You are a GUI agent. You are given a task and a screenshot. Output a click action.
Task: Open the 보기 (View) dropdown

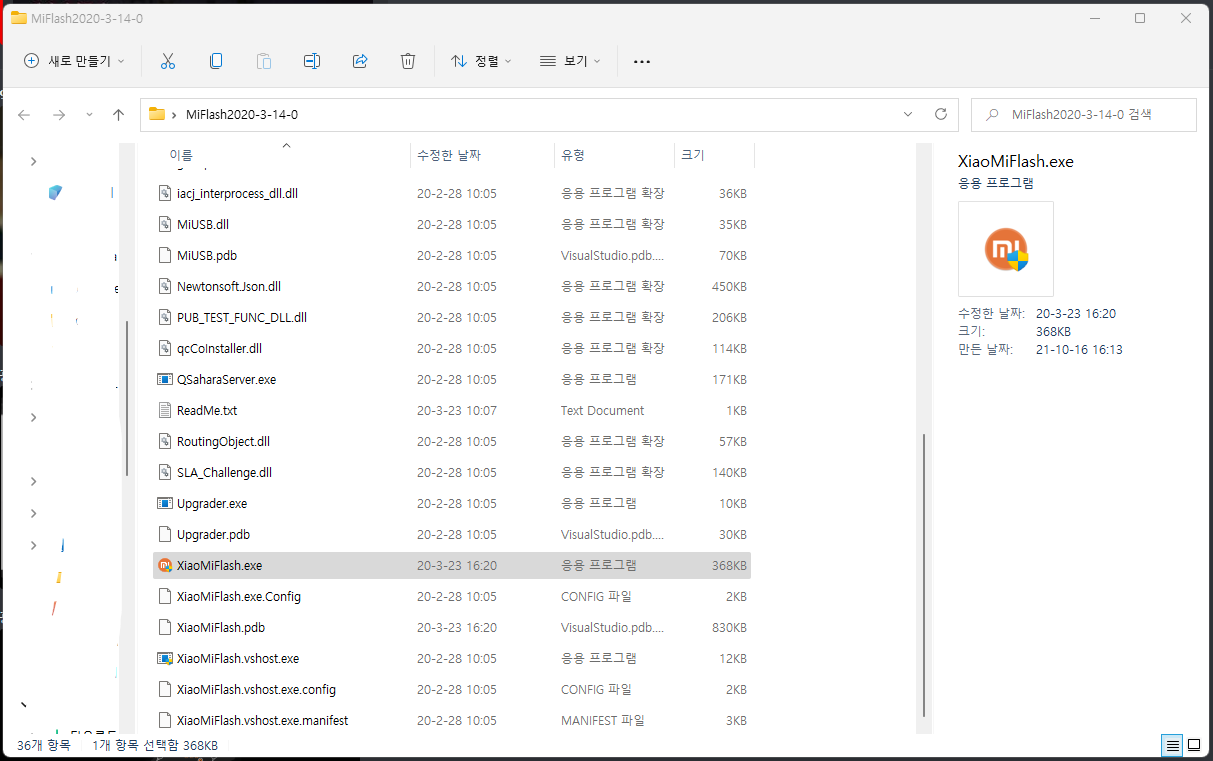(x=570, y=61)
